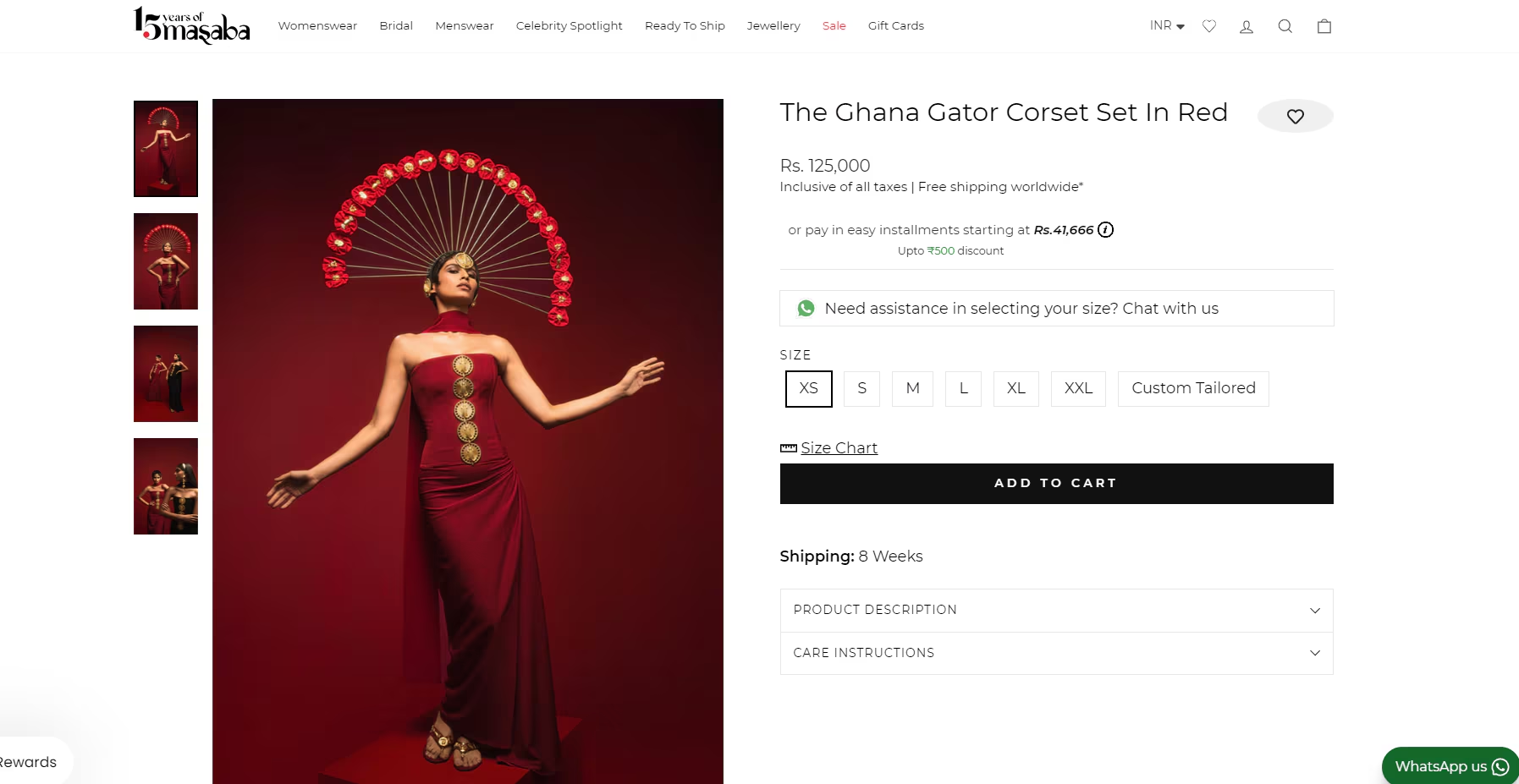Select size M
Screen dimensions: 1519x784
[x=912, y=388]
